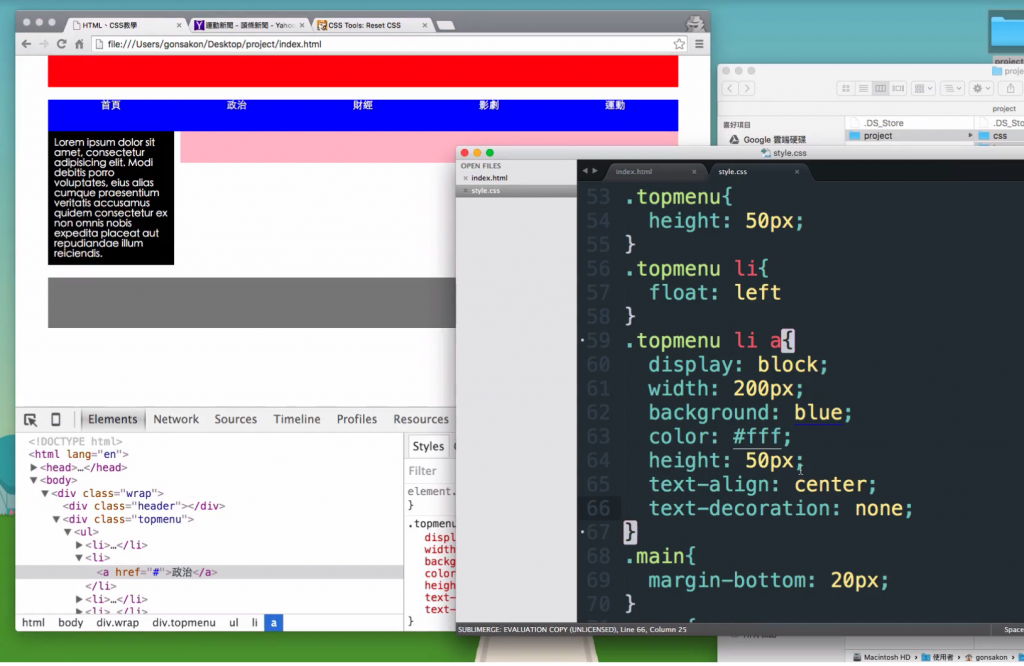Go back in the Finder window
This screenshot has height=666, width=1024.
coord(730,88)
